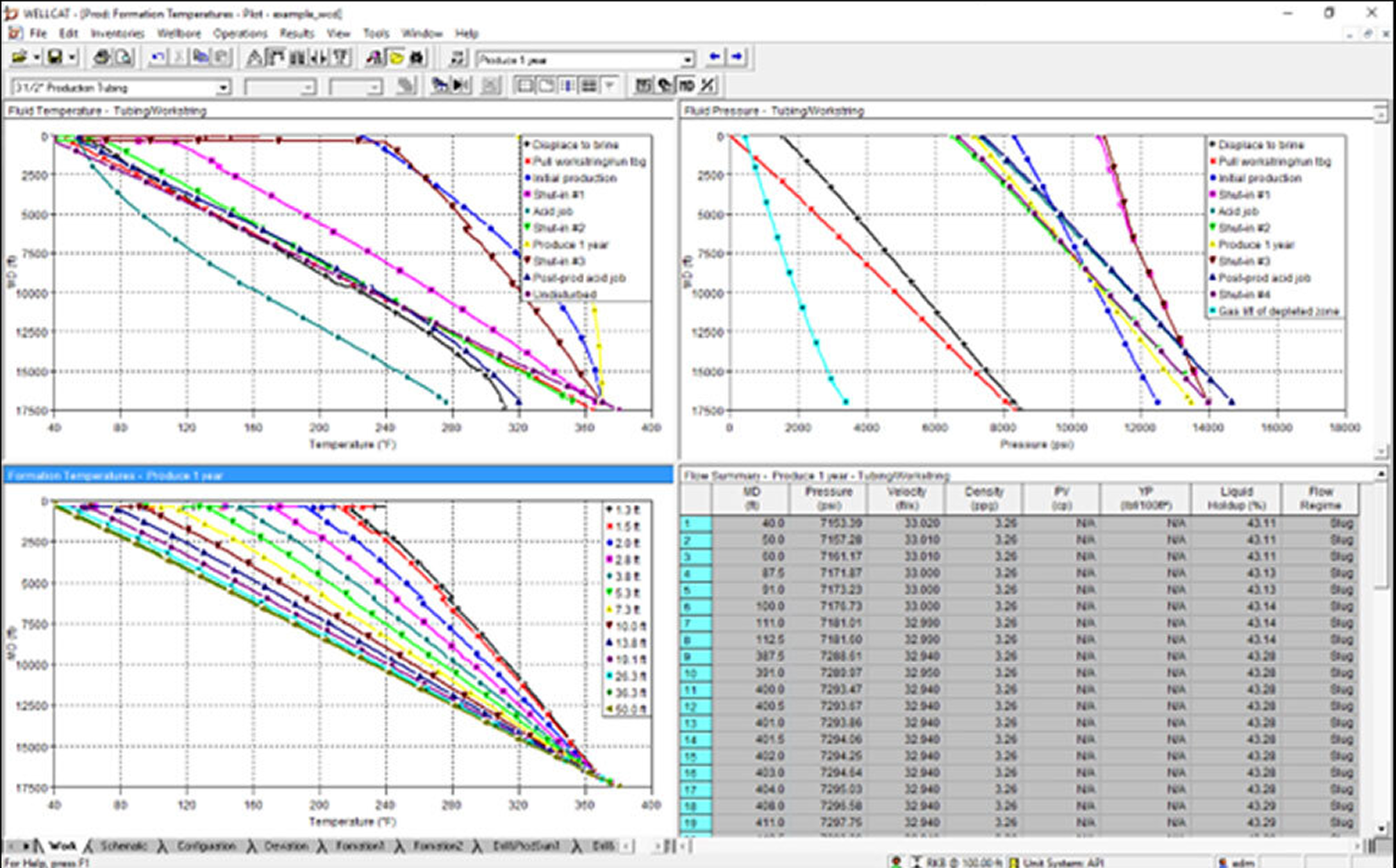The height and width of the screenshot is (868, 1396).
Task: Expand the layout options dropdown arrow
Action: click(x=608, y=85)
